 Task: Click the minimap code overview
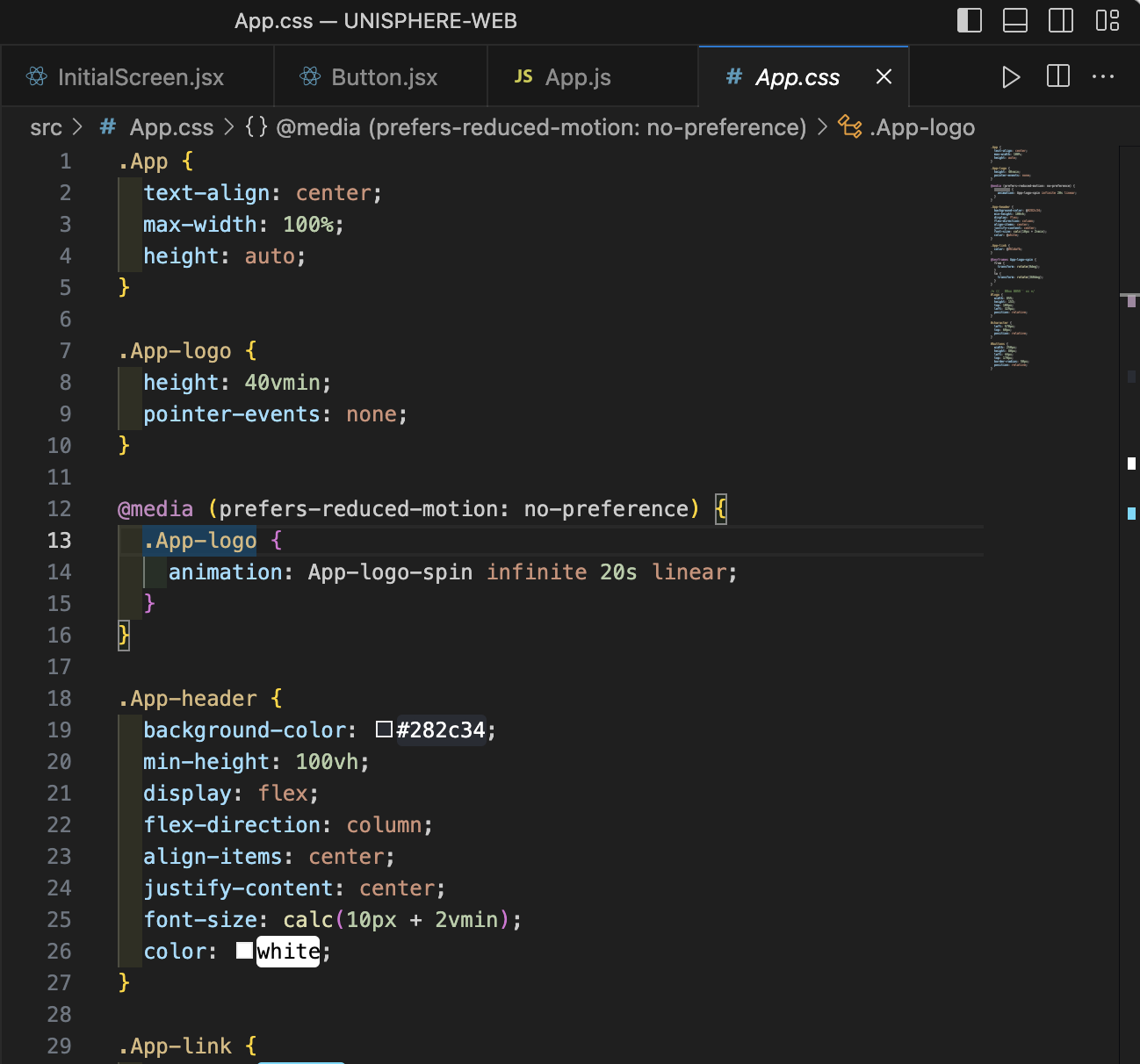(1032, 257)
